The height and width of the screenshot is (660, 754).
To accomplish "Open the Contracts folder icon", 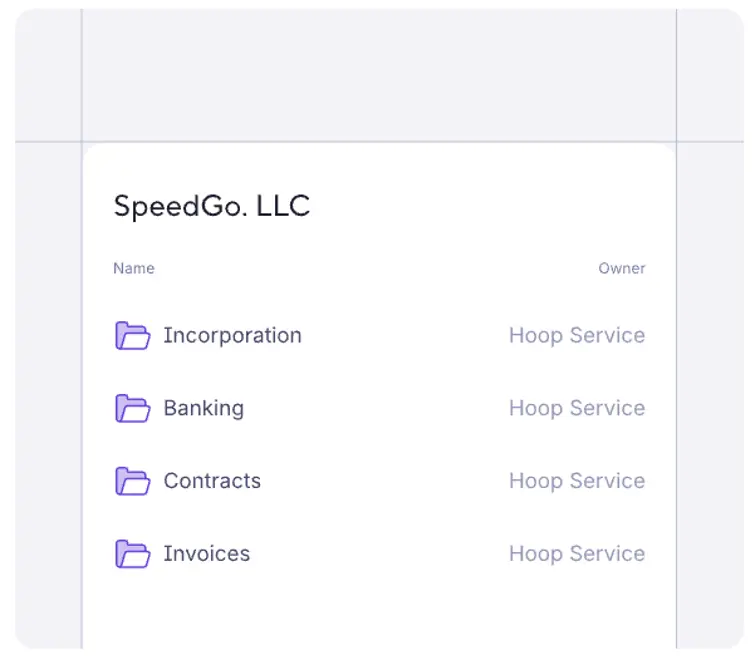I will (x=133, y=481).
